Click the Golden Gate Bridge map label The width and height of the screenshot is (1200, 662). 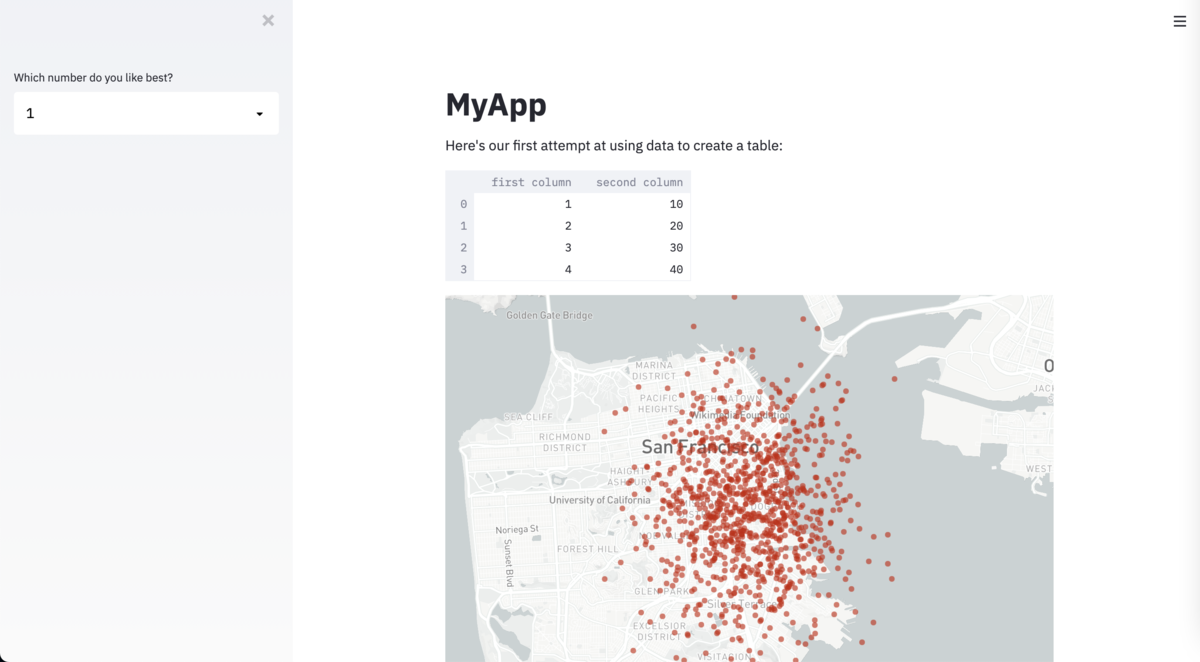tap(549, 315)
